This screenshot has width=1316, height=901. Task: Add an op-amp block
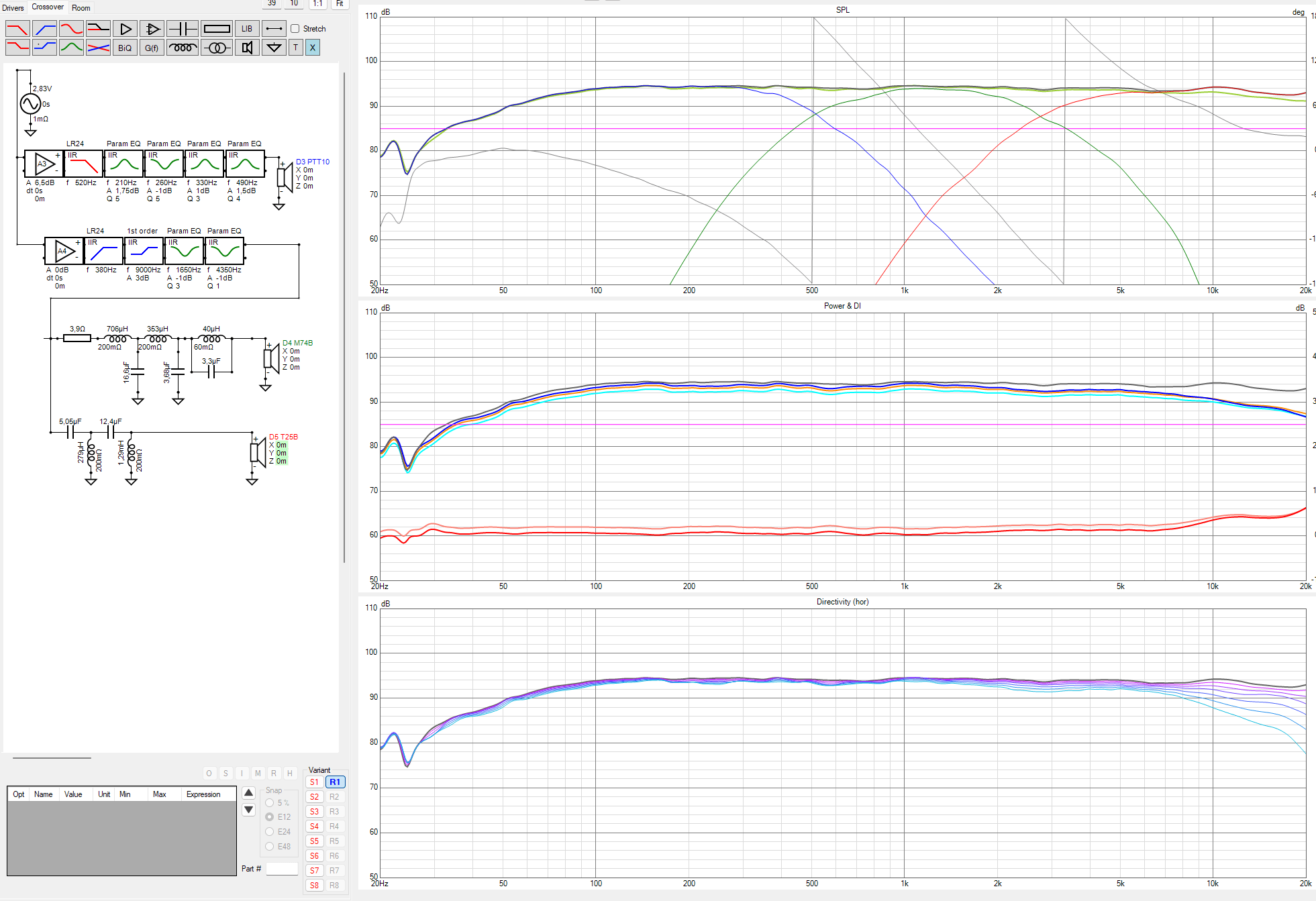point(152,29)
